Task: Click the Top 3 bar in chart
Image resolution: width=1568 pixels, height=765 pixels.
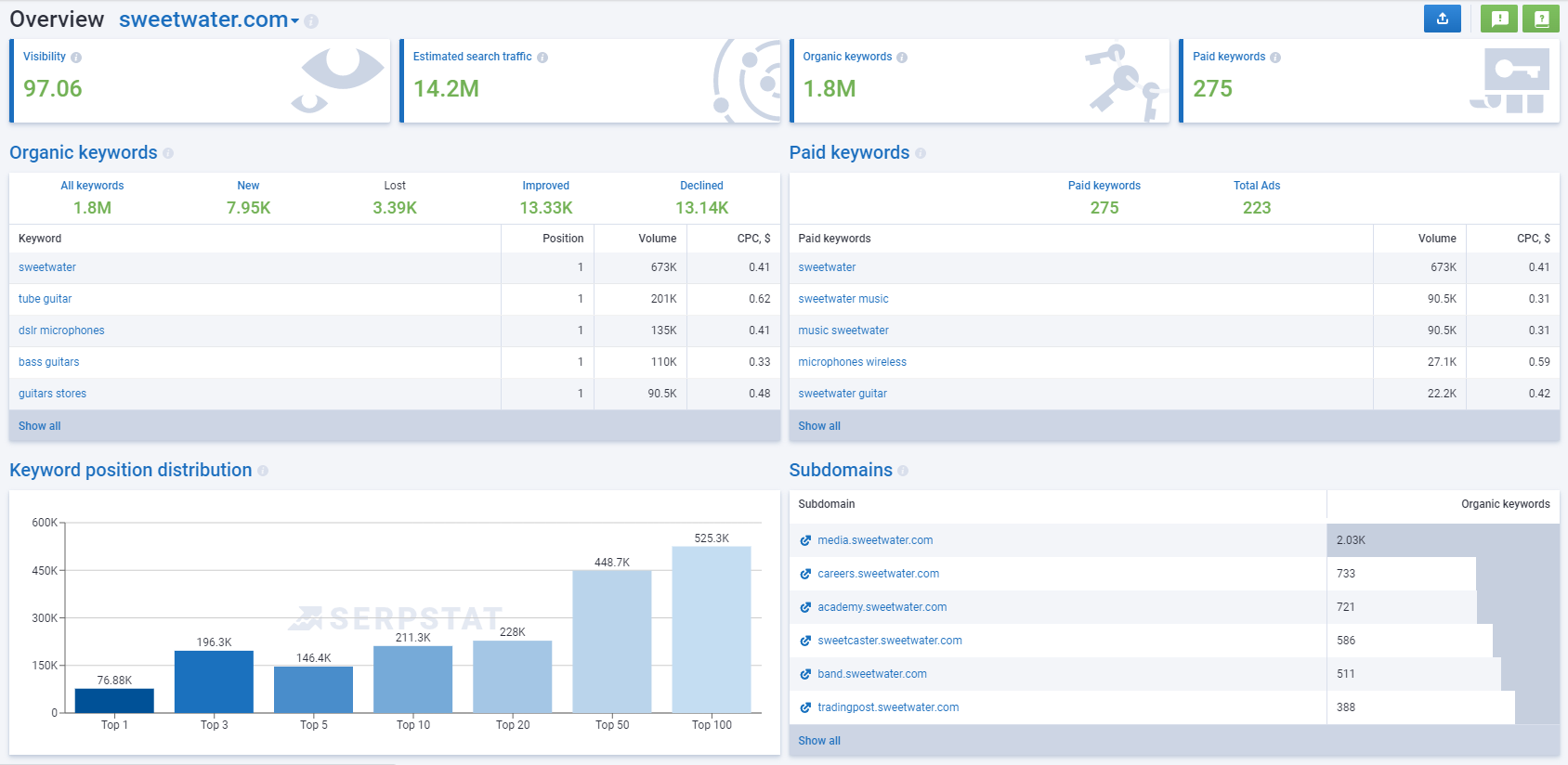Action: (x=214, y=681)
